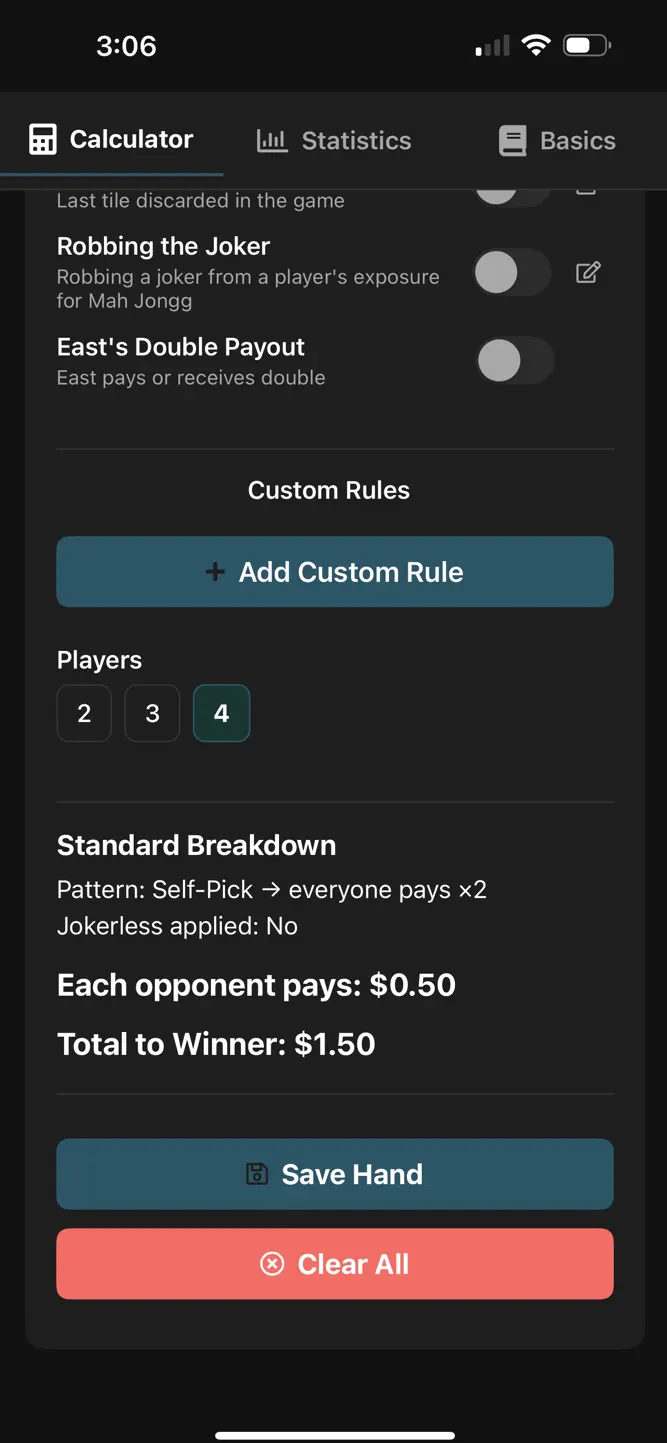Select 4 players
Screen dimensions: 667x1443
tap(221, 713)
